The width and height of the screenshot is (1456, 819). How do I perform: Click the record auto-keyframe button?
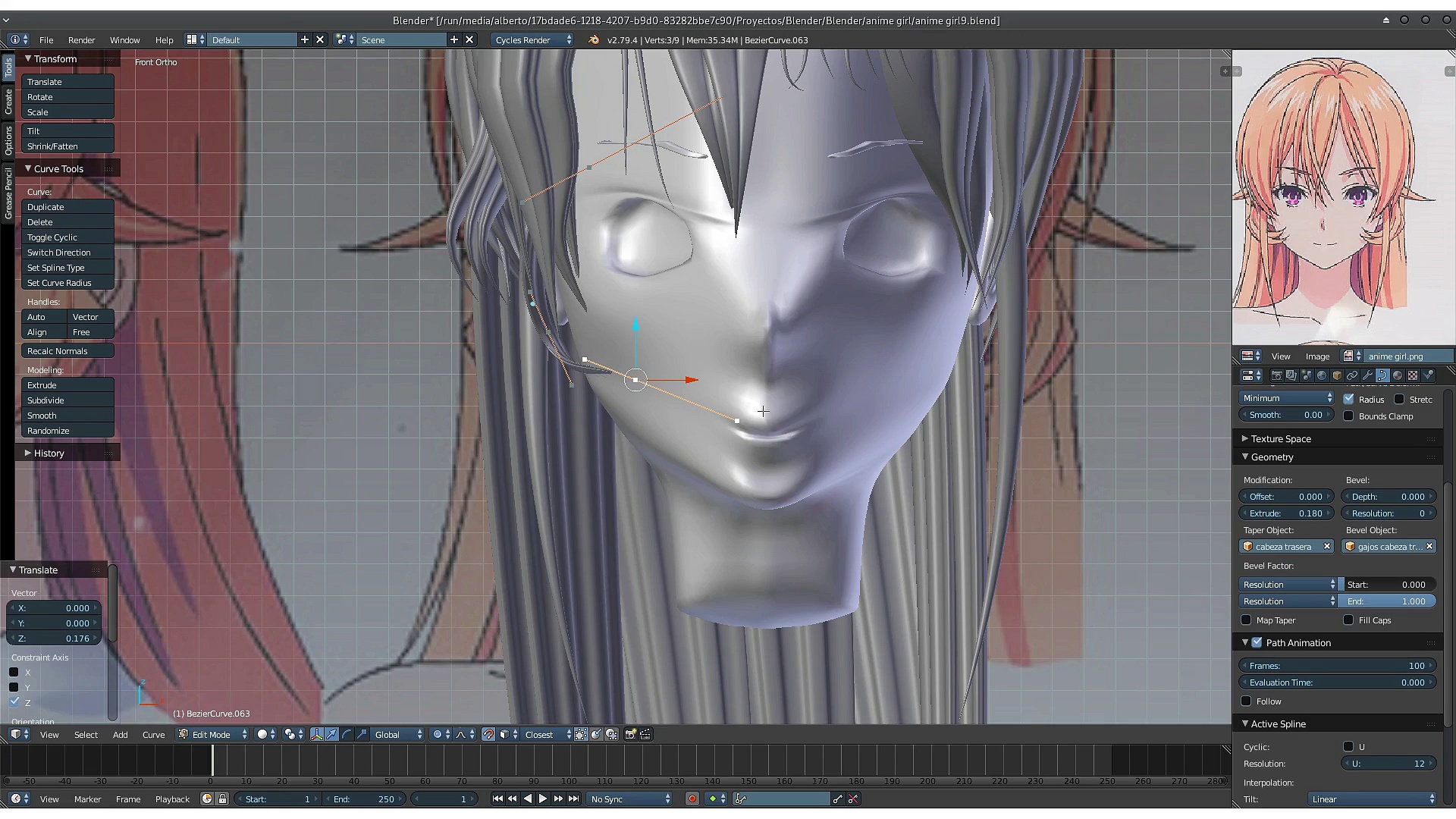click(692, 799)
